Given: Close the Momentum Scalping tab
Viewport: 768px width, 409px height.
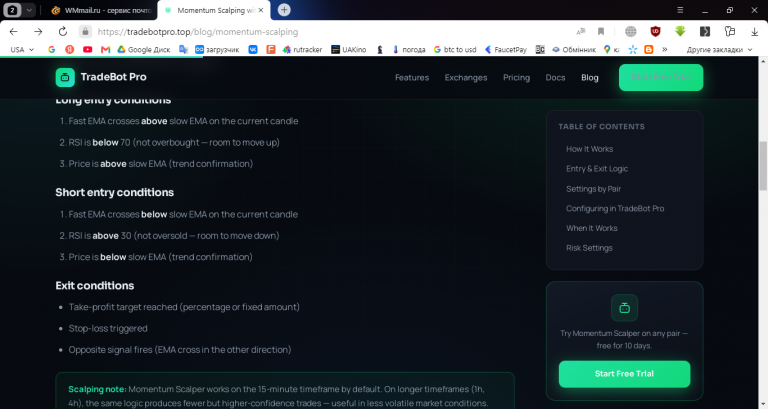Looking at the screenshot, I should coord(261,10).
